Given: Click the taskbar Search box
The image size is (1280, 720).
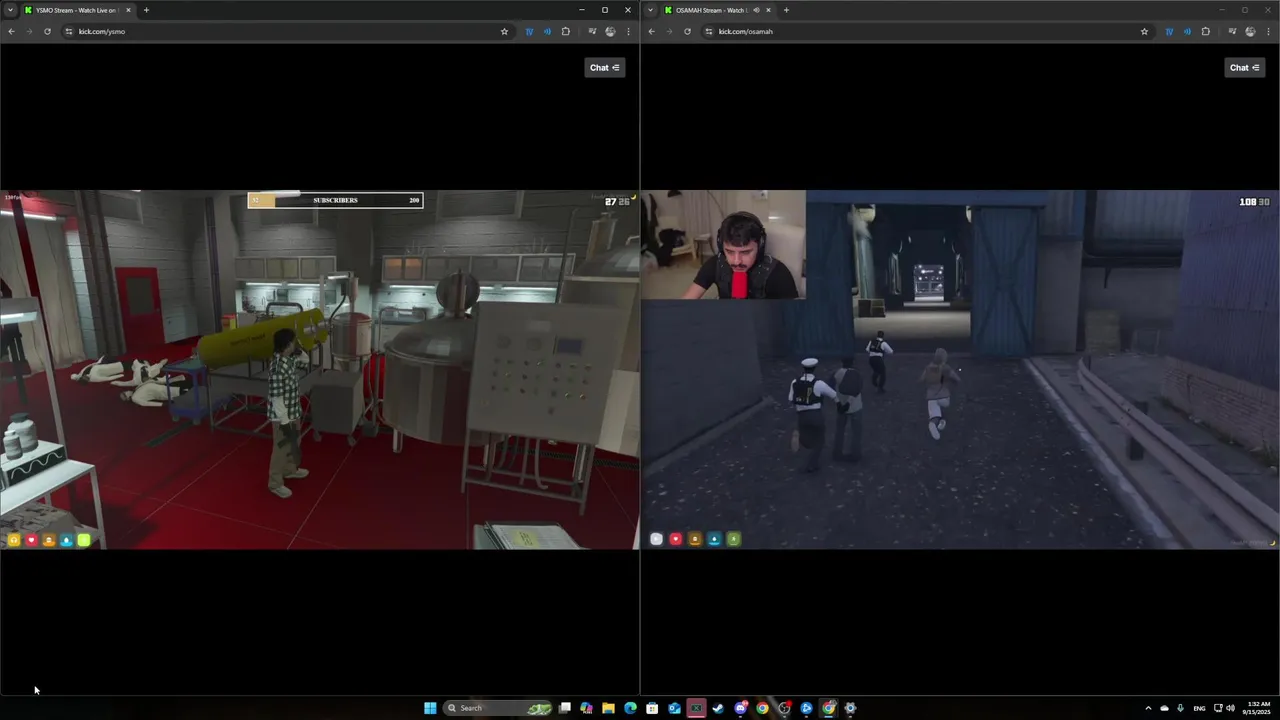Looking at the screenshot, I should (499, 708).
